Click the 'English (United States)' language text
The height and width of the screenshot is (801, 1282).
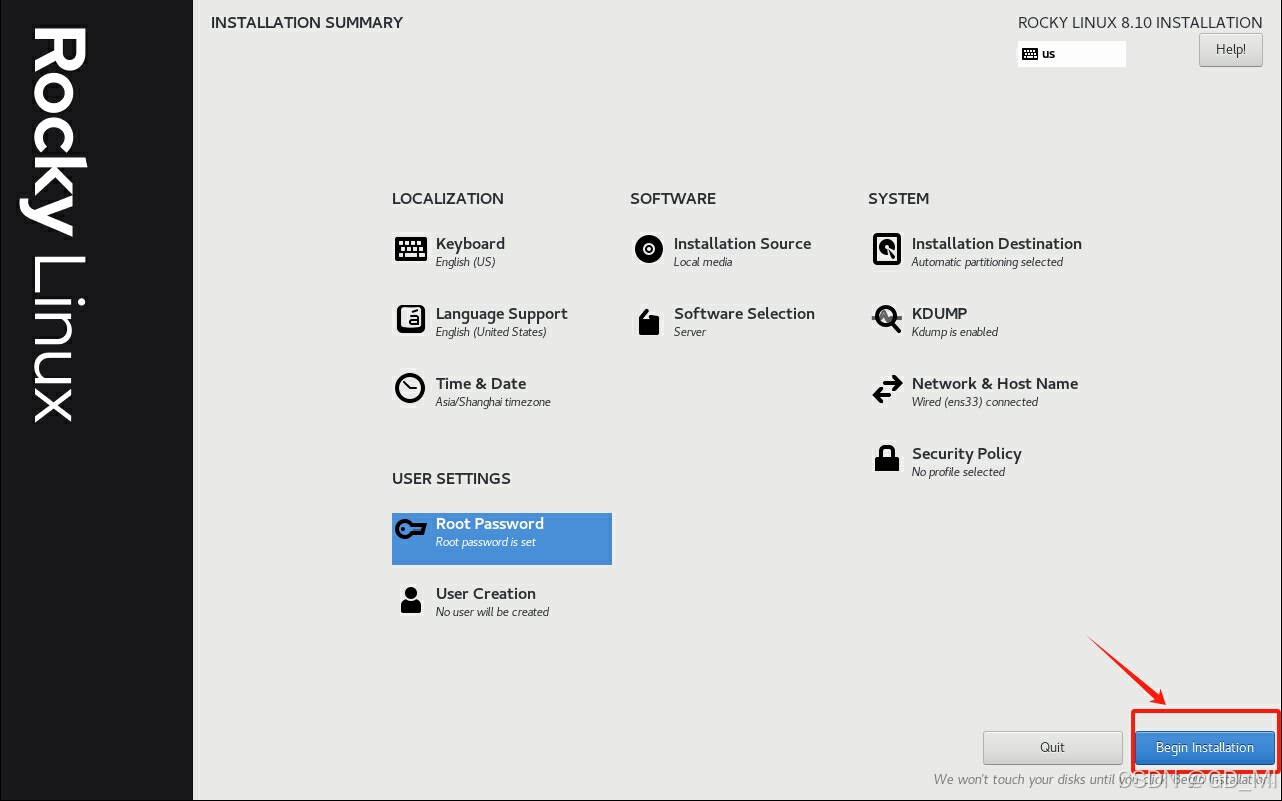491,332
